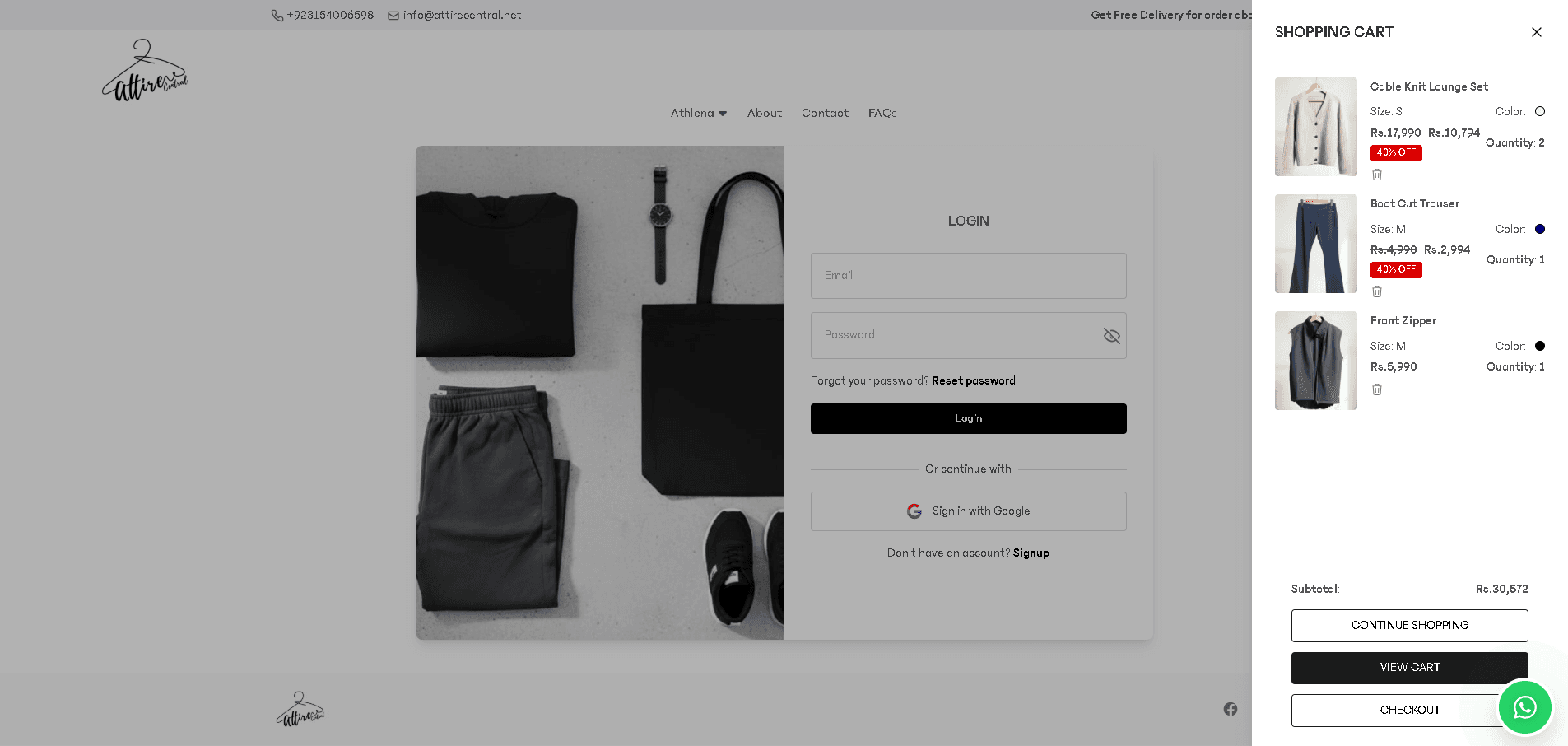Click the white color swatch of Lounge Set
1568x746 pixels.
1540,111
